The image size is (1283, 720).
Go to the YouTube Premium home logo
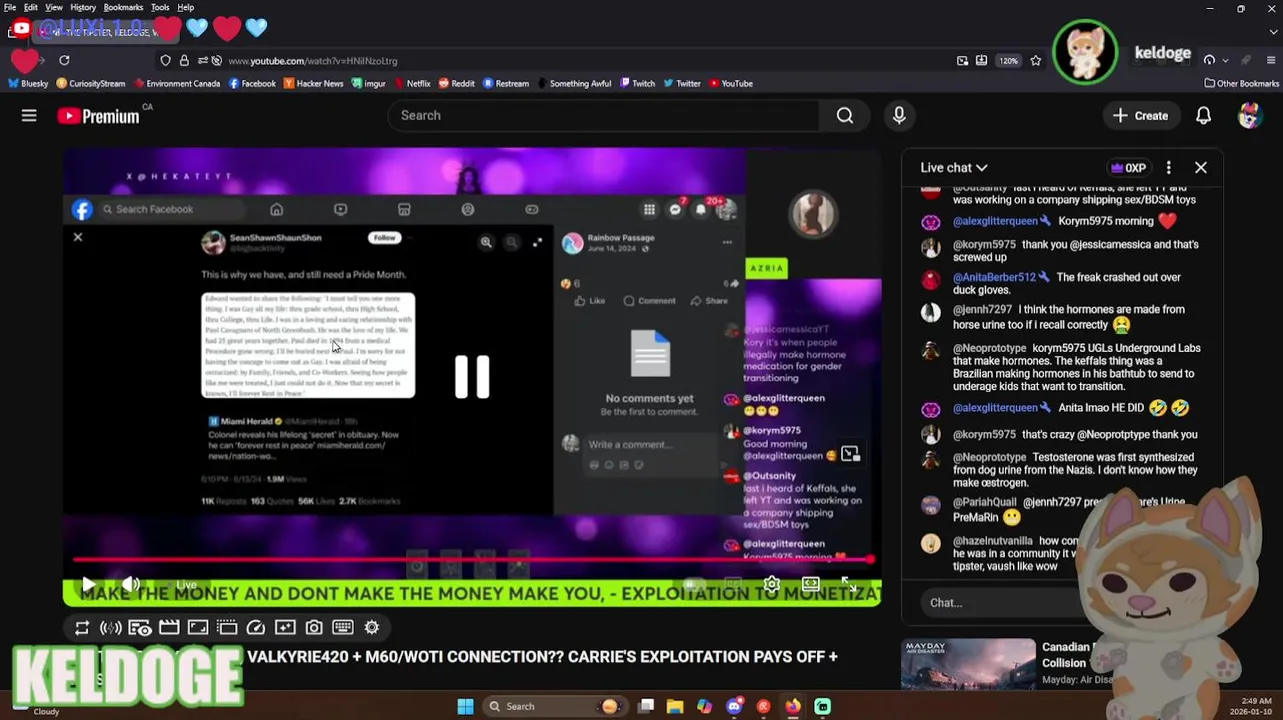[98, 116]
